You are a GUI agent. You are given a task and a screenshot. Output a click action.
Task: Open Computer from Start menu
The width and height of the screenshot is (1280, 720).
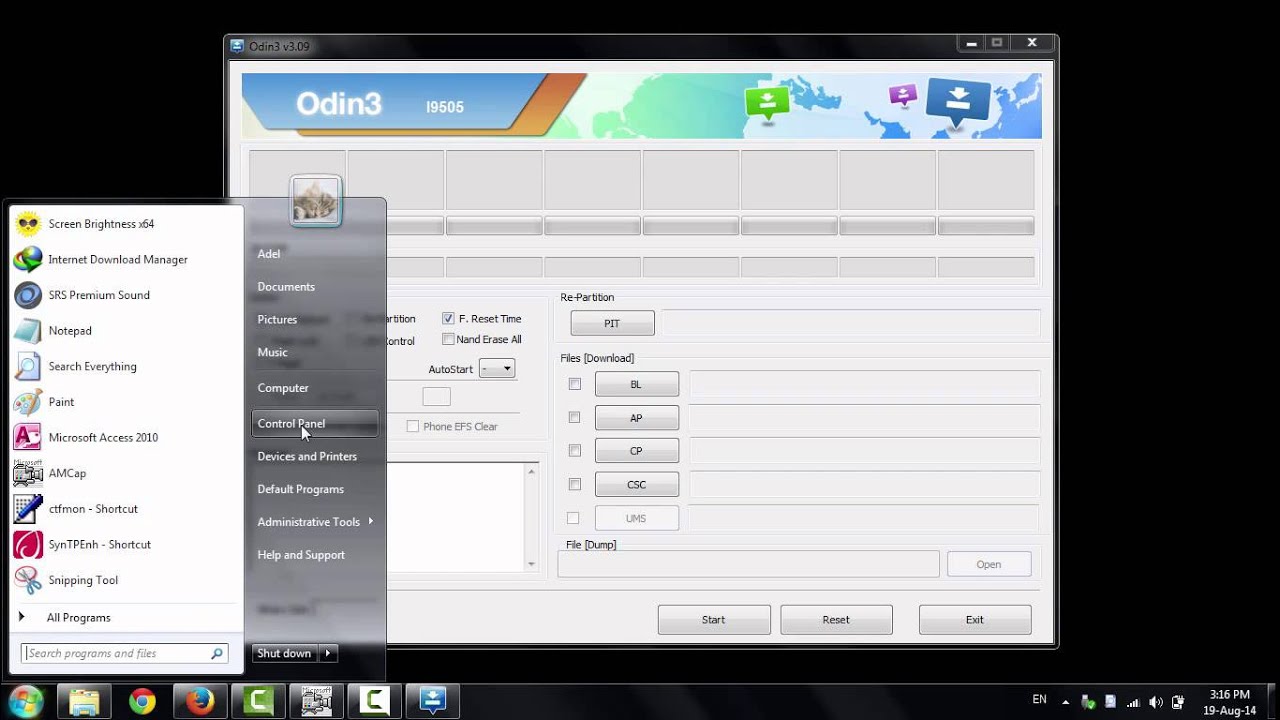tap(314, 388)
